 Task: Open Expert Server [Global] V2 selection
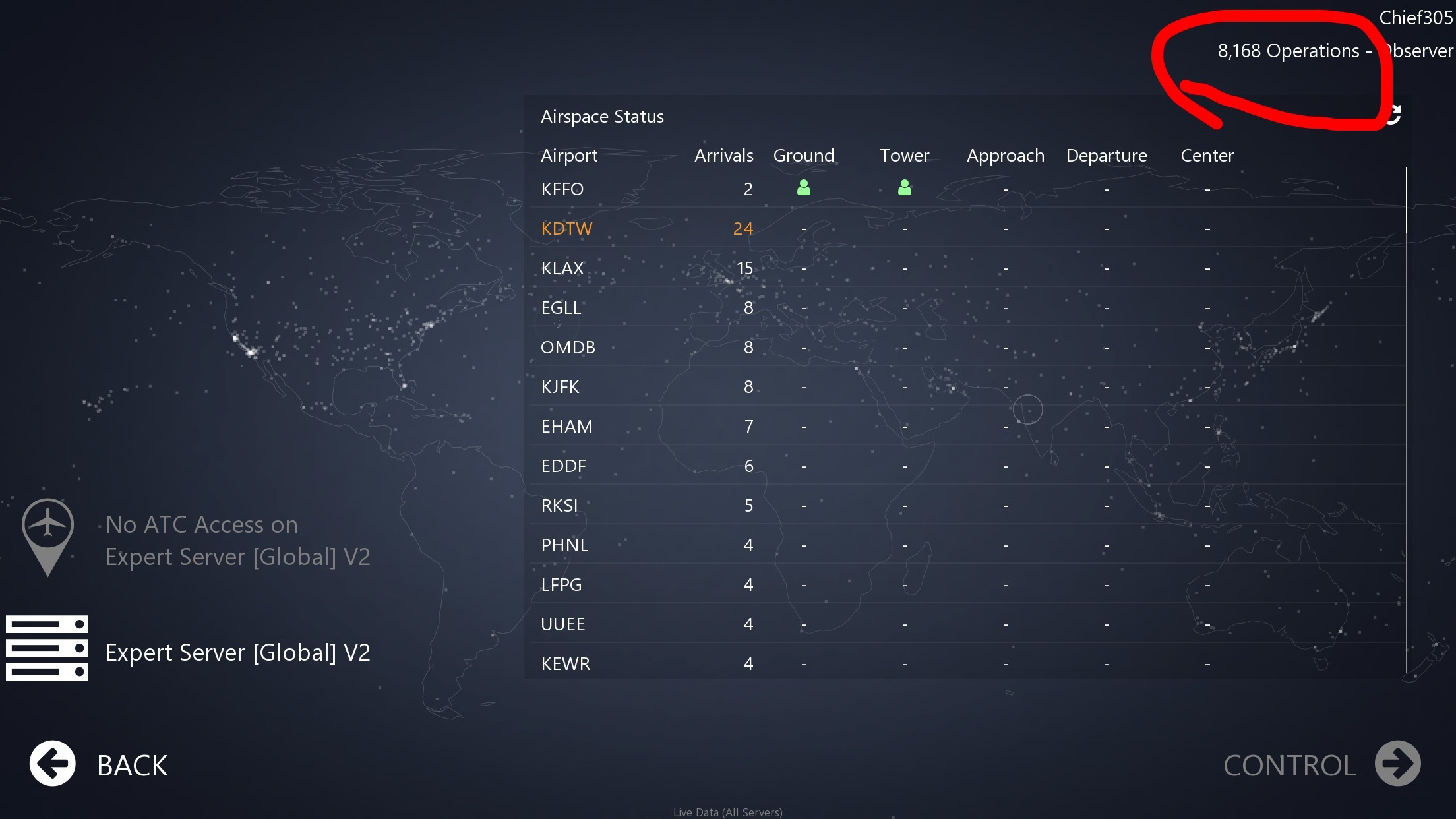(x=237, y=652)
